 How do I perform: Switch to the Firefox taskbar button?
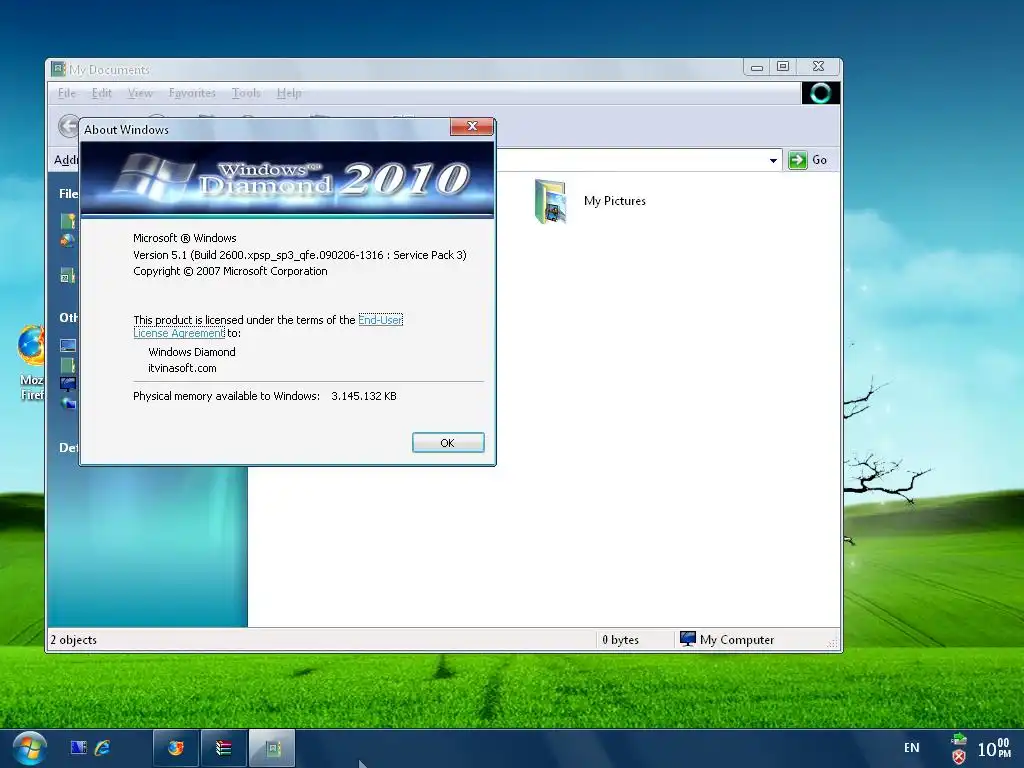point(176,748)
